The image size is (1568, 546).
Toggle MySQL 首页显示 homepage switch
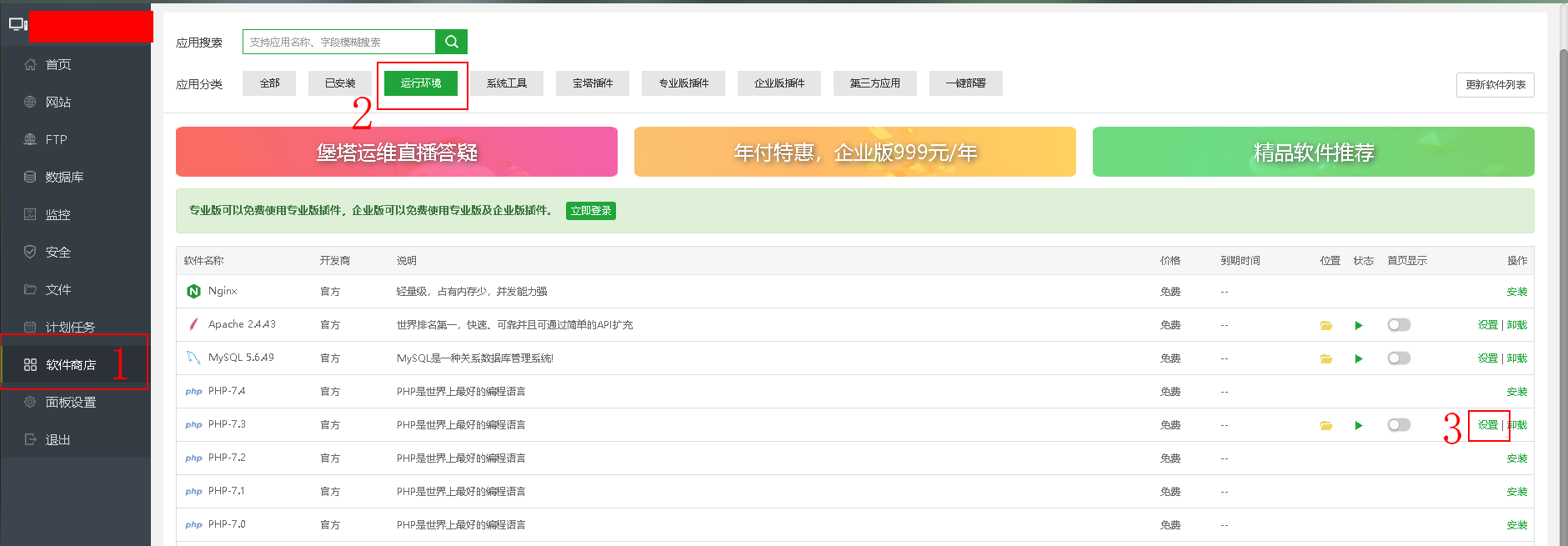pos(1399,358)
